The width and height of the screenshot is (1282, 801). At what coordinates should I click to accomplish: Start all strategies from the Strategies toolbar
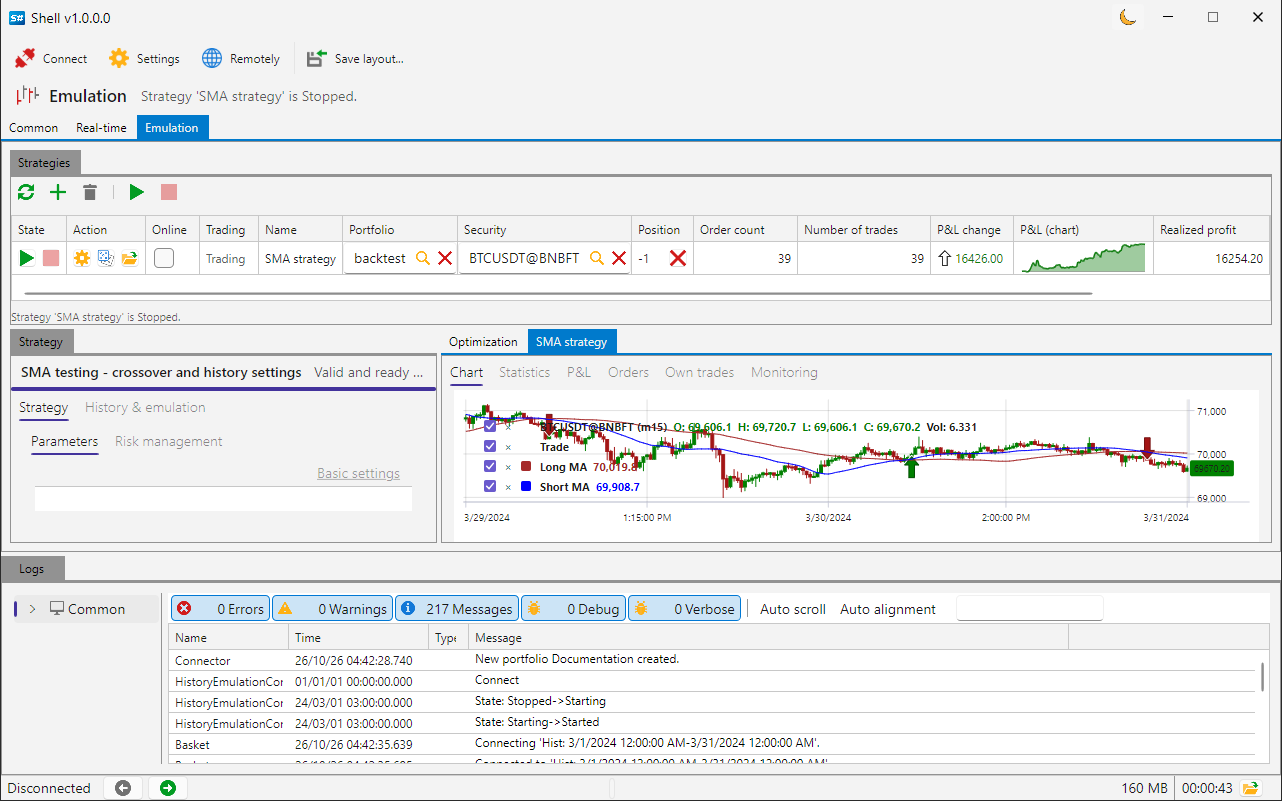click(x=137, y=192)
